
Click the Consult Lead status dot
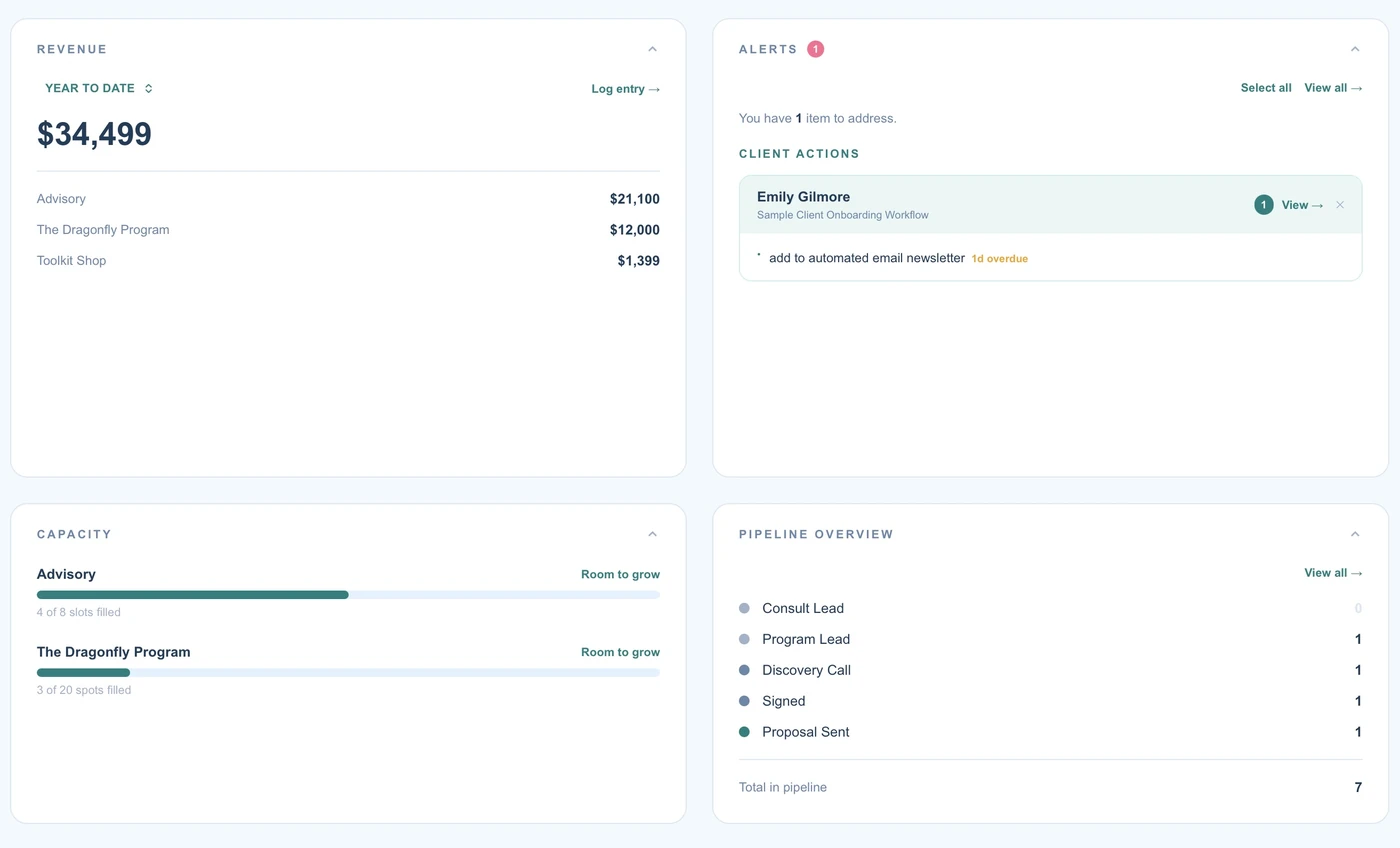point(744,608)
